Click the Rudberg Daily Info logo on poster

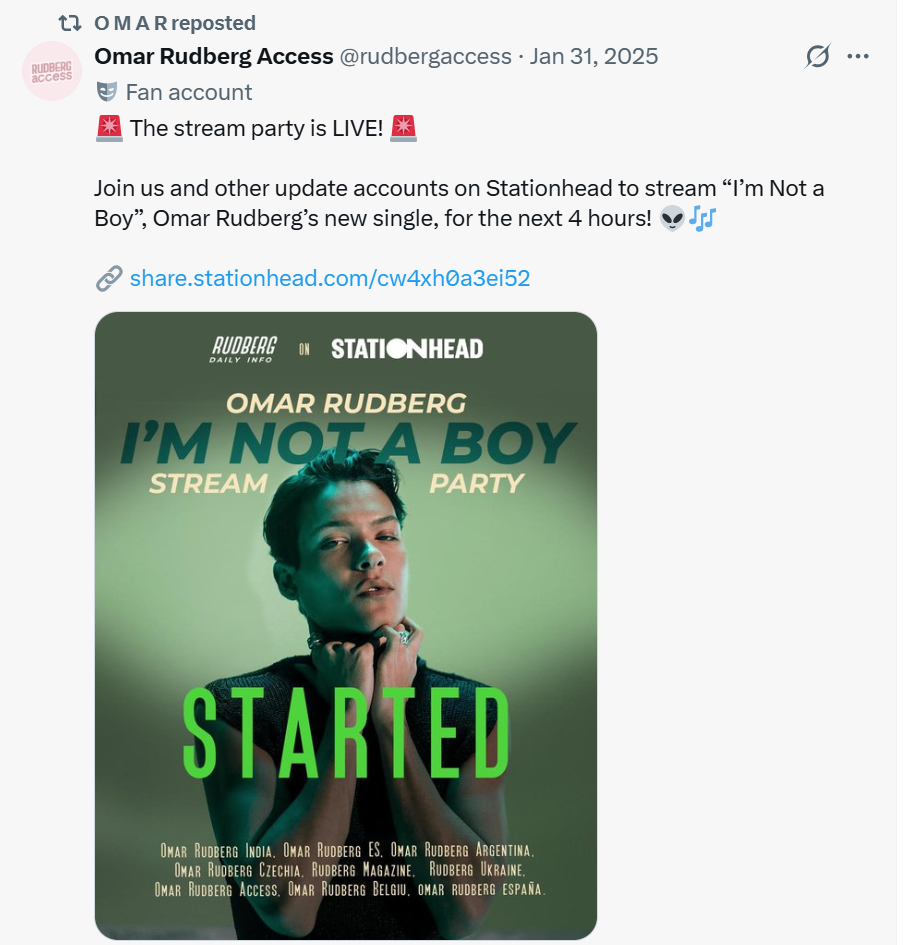(245, 348)
